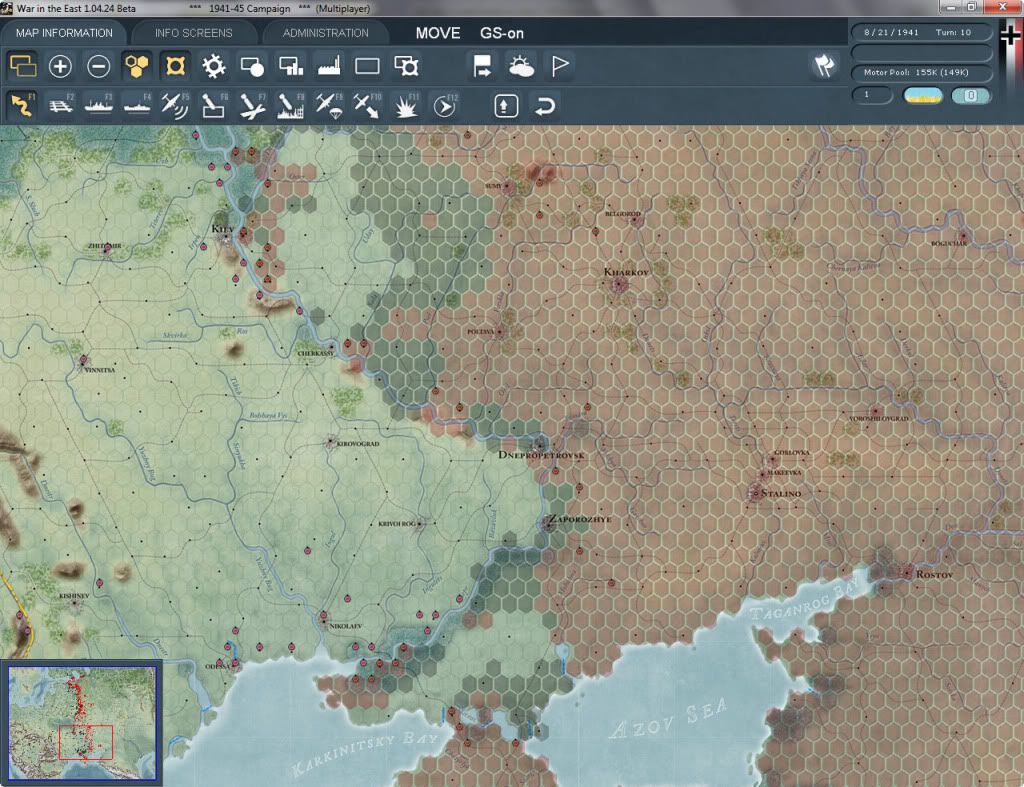Viewport: 1024px width, 787px height.
Task: Select F8 bomb city mode icon
Action: 291,106
